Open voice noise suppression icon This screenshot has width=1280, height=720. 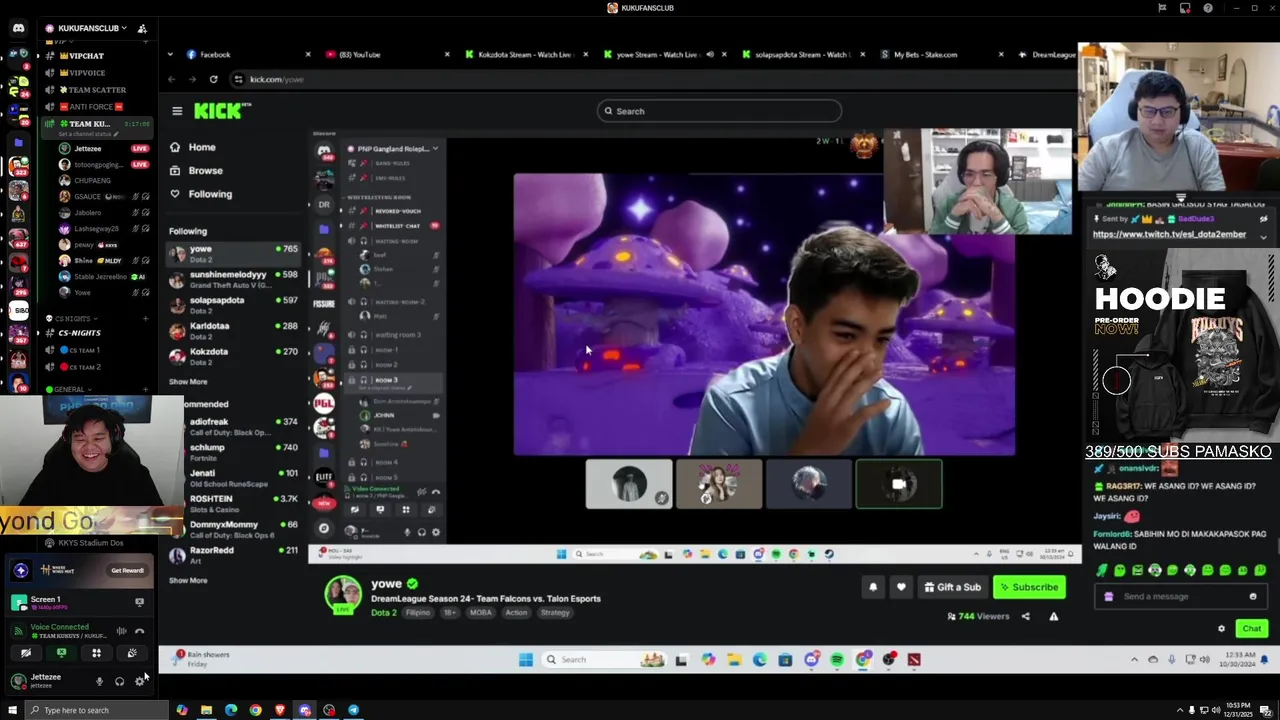point(121,631)
